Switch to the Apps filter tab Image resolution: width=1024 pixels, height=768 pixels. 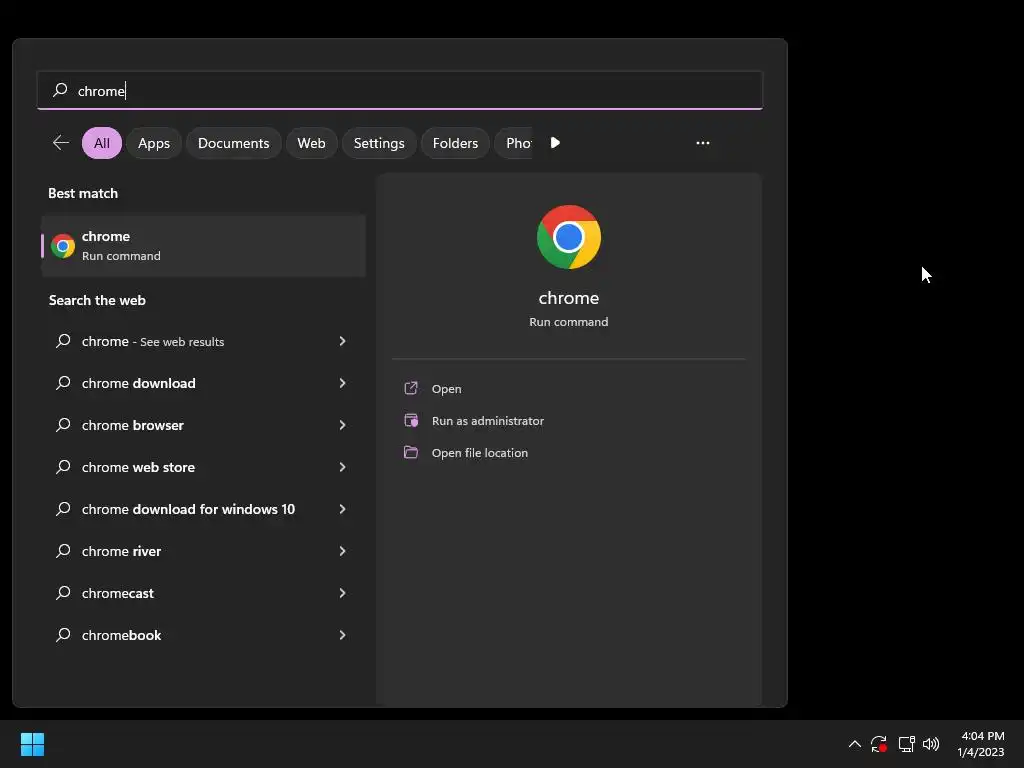click(x=153, y=143)
